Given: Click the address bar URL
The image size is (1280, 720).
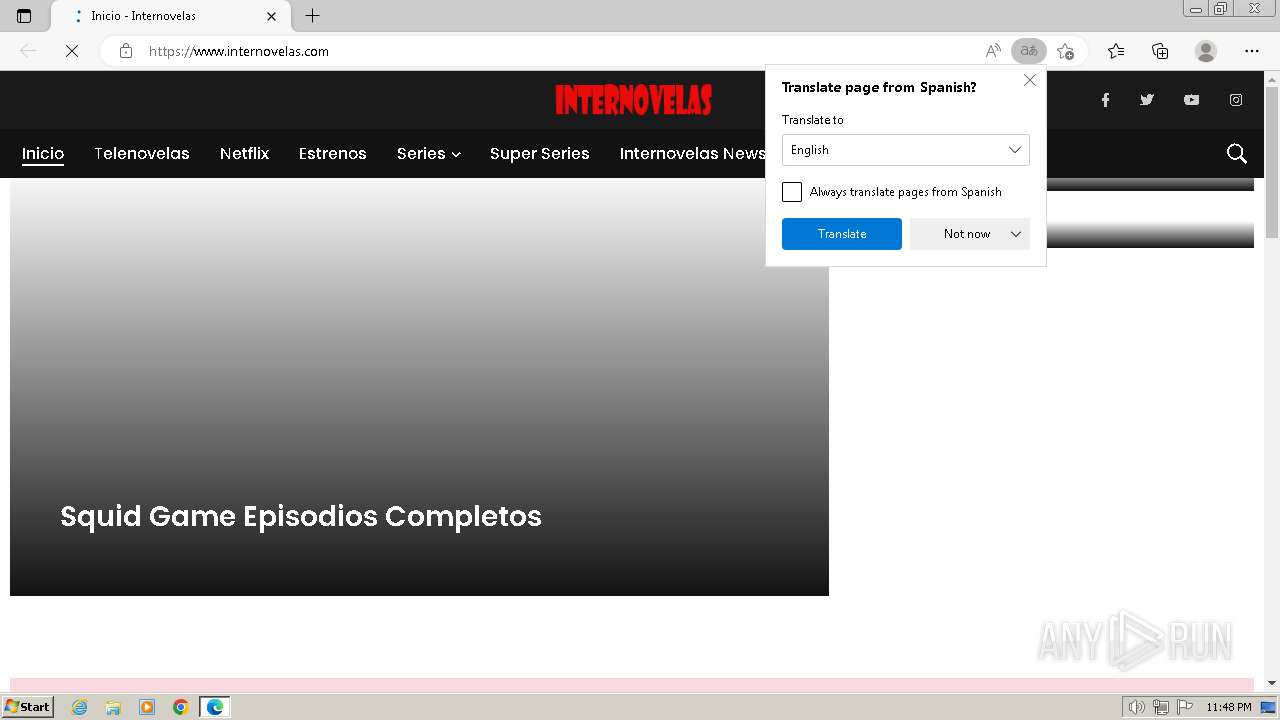Looking at the screenshot, I should [x=239, y=51].
